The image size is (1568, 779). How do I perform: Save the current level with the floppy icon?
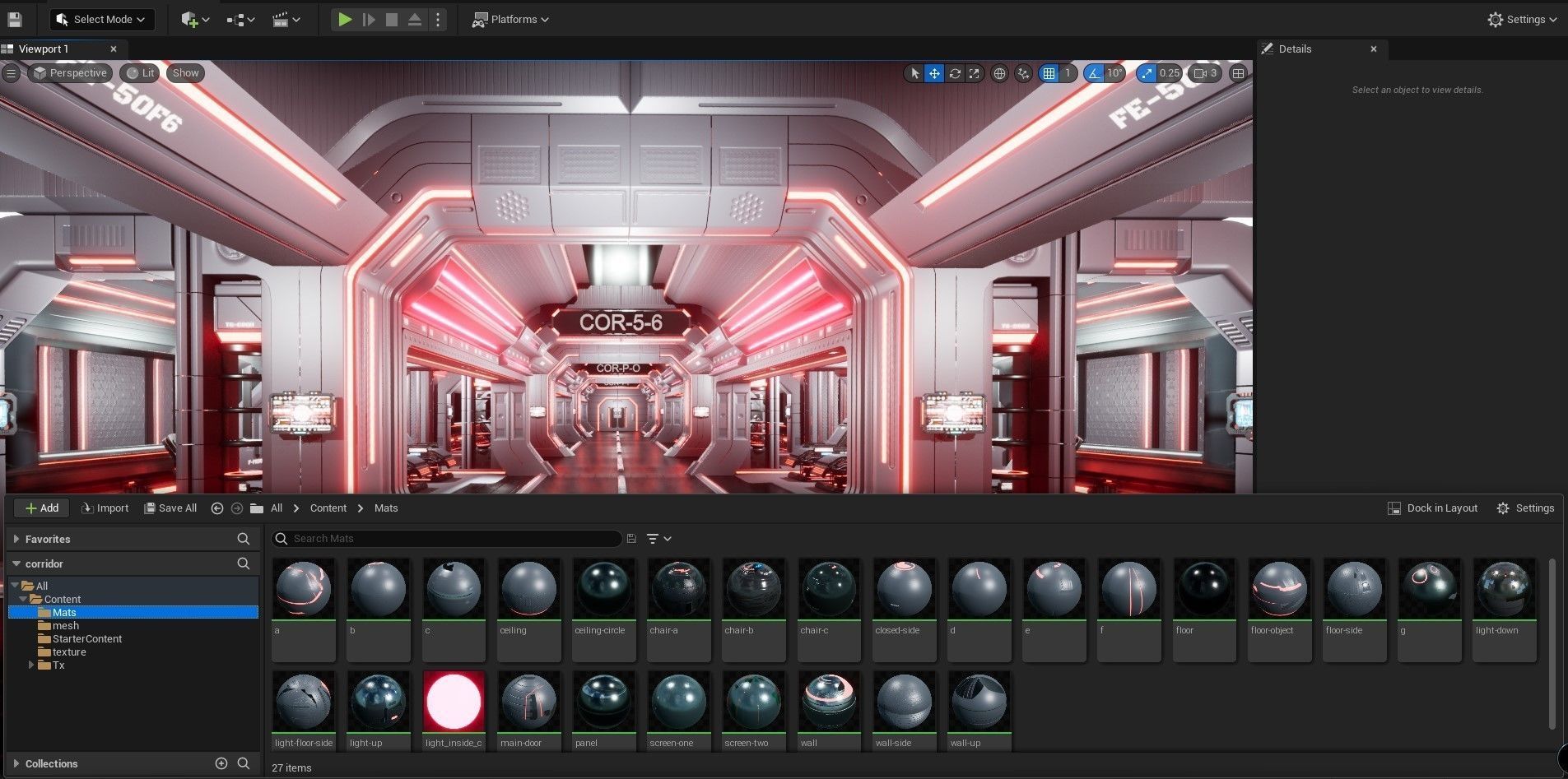[x=15, y=19]
